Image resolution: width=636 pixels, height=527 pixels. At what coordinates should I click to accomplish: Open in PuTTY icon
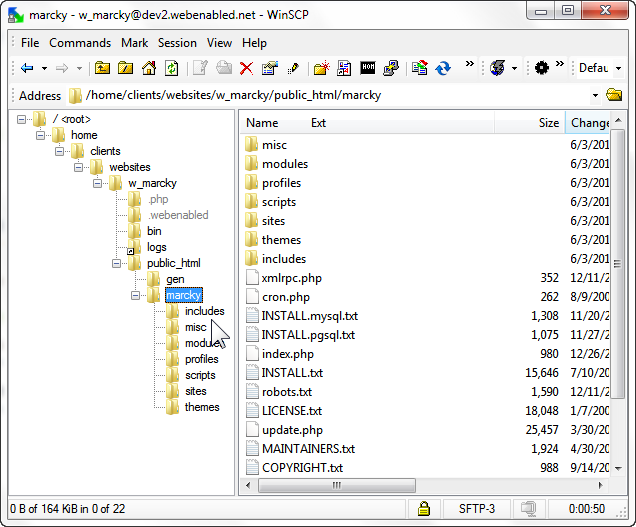(x=391, y=68)
